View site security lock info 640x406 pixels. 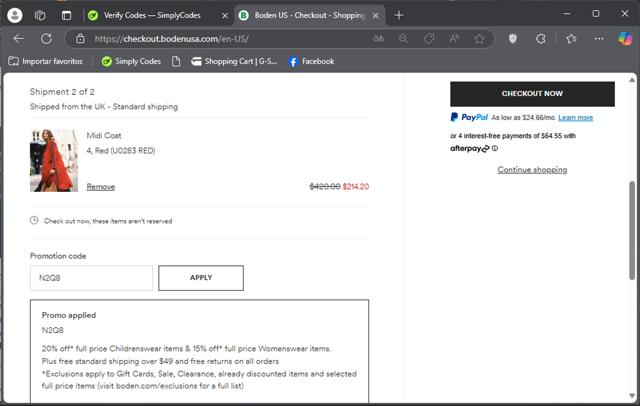(x=80, y=39)
